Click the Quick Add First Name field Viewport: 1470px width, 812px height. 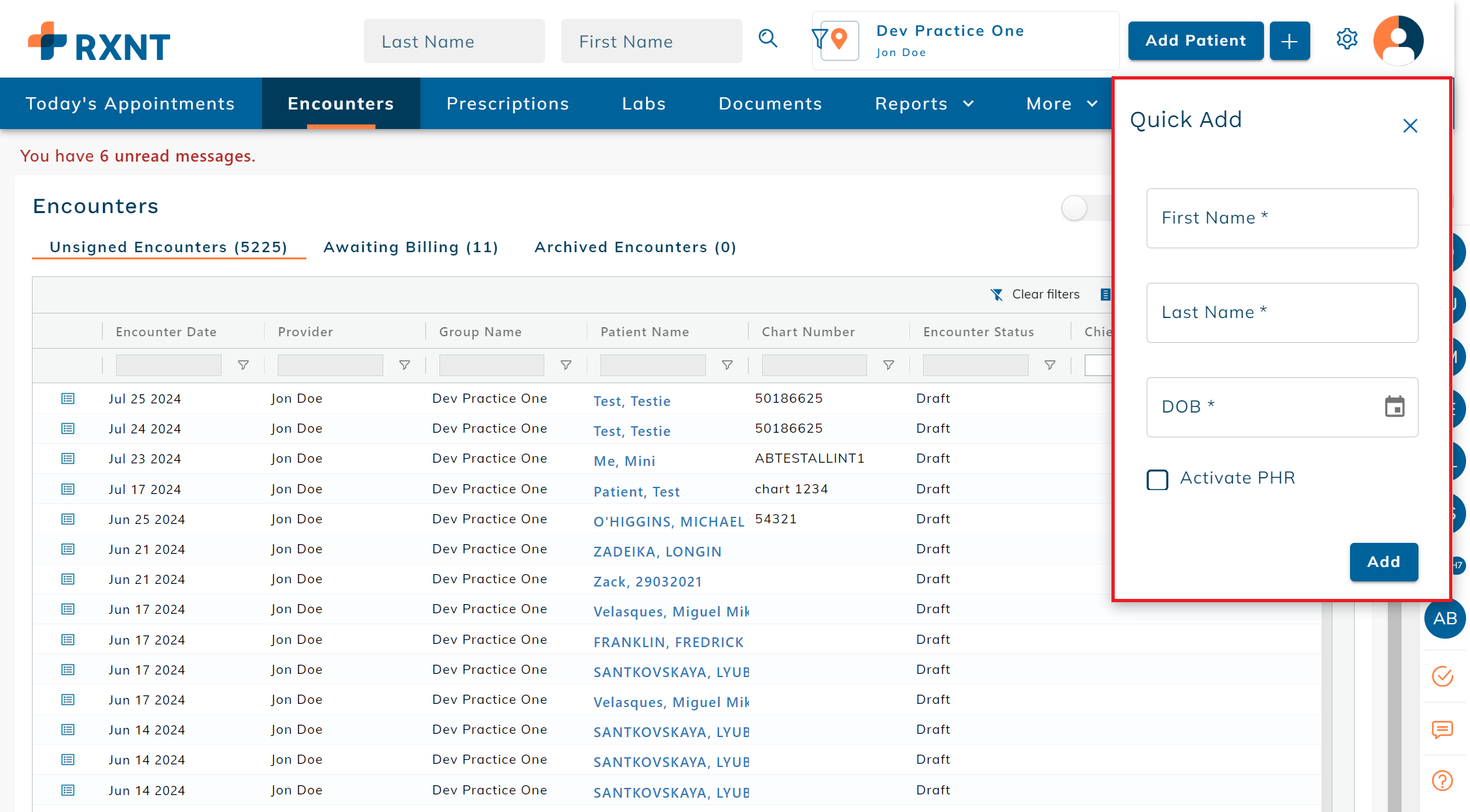coord(1282,218)
